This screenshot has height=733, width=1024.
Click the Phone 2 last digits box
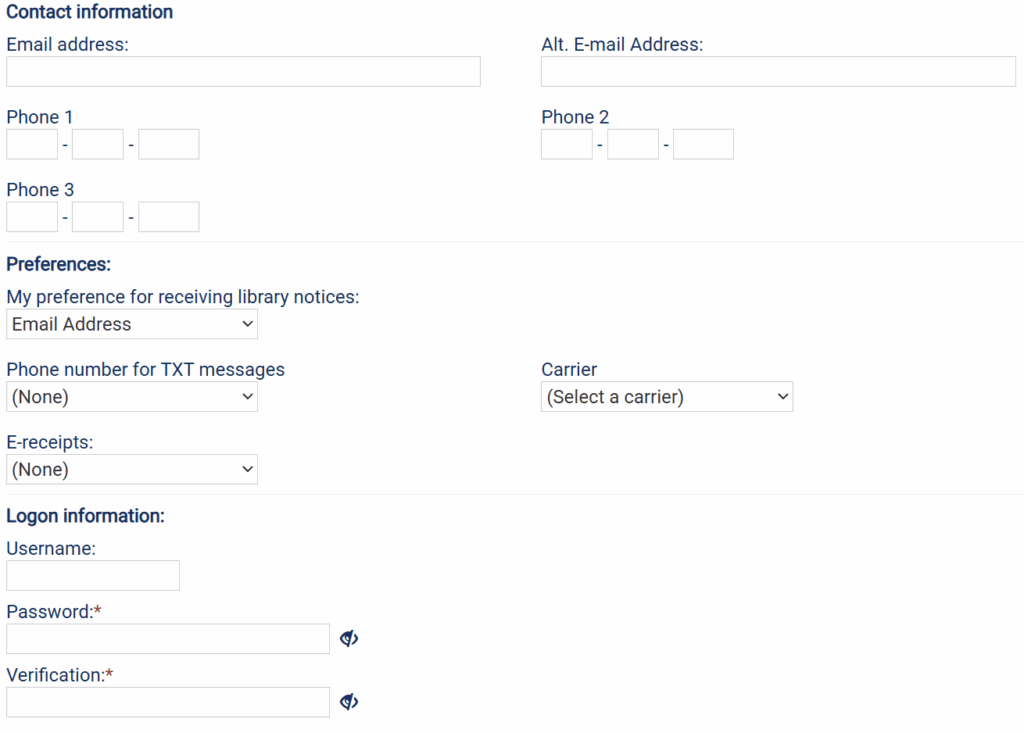tap(704, 144)
